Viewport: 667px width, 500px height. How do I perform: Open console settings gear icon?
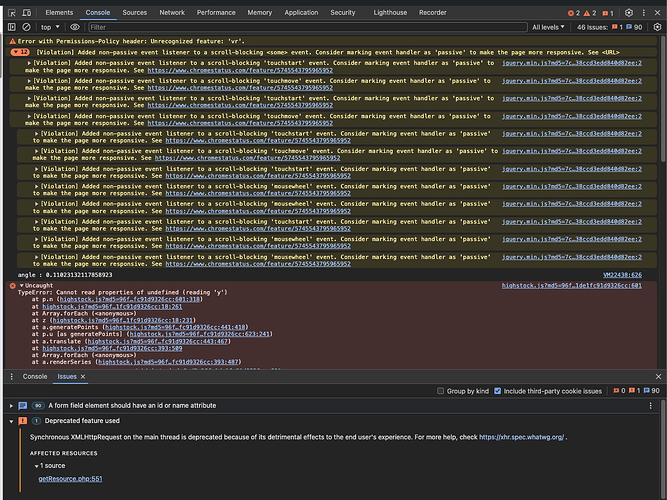click(657, 27)
